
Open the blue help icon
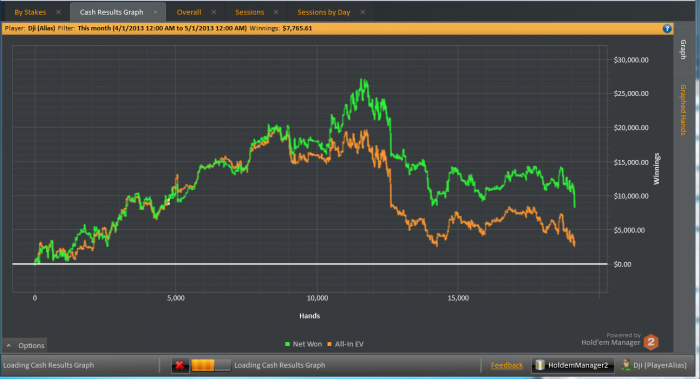tap(667, 29)
